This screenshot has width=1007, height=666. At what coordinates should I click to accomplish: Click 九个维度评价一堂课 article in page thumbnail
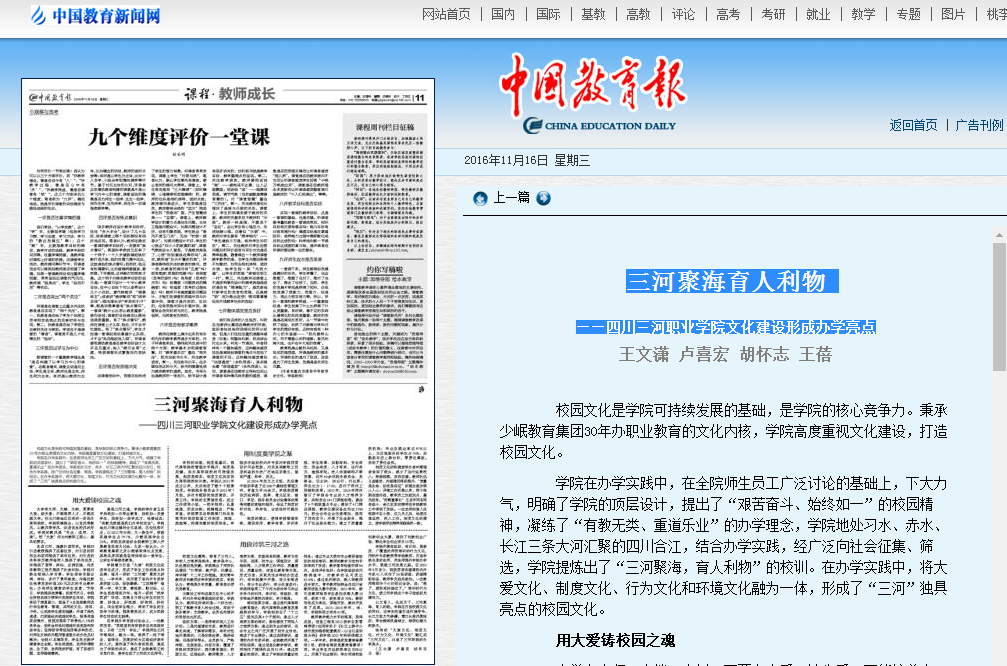(178, 136)
